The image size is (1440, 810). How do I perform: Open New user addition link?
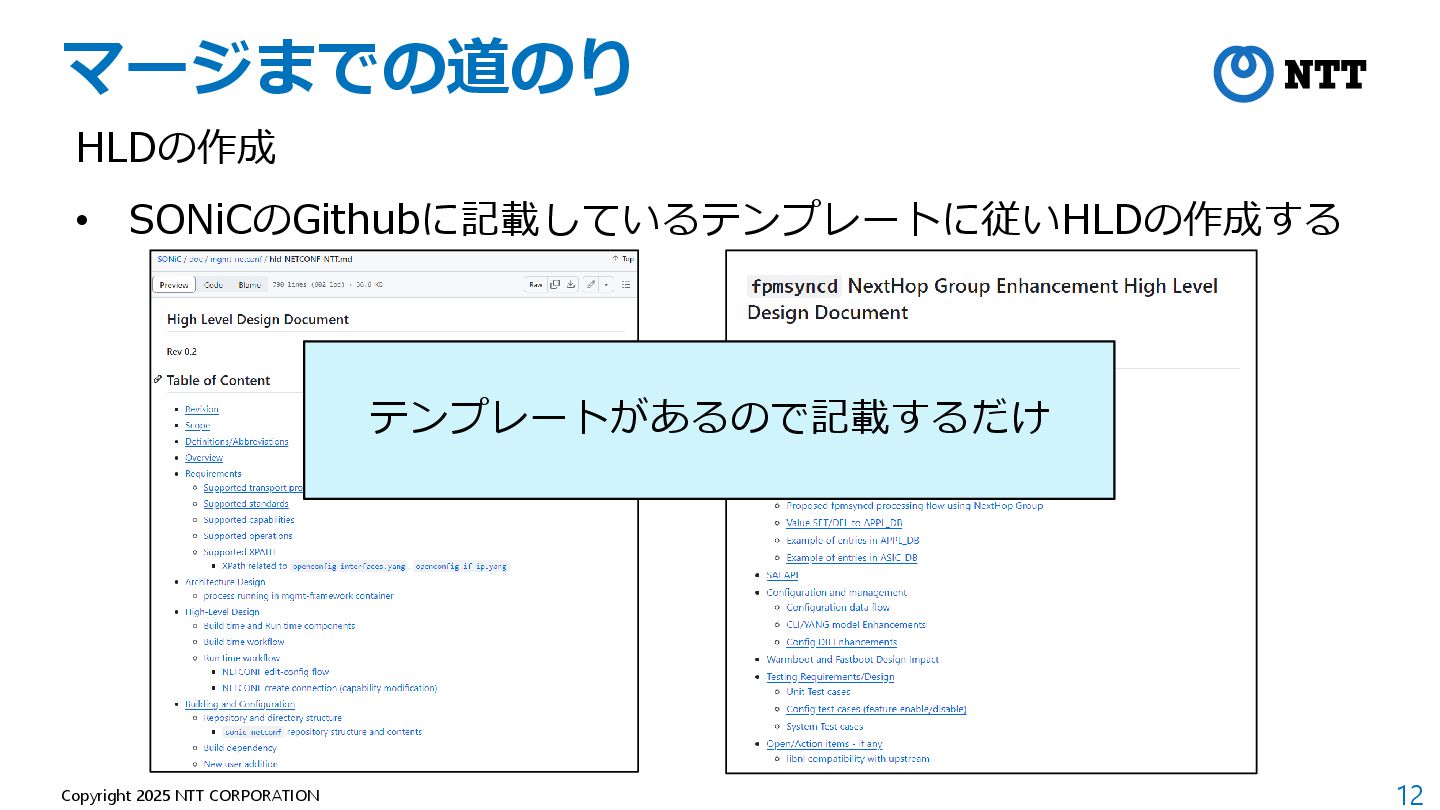240,764
